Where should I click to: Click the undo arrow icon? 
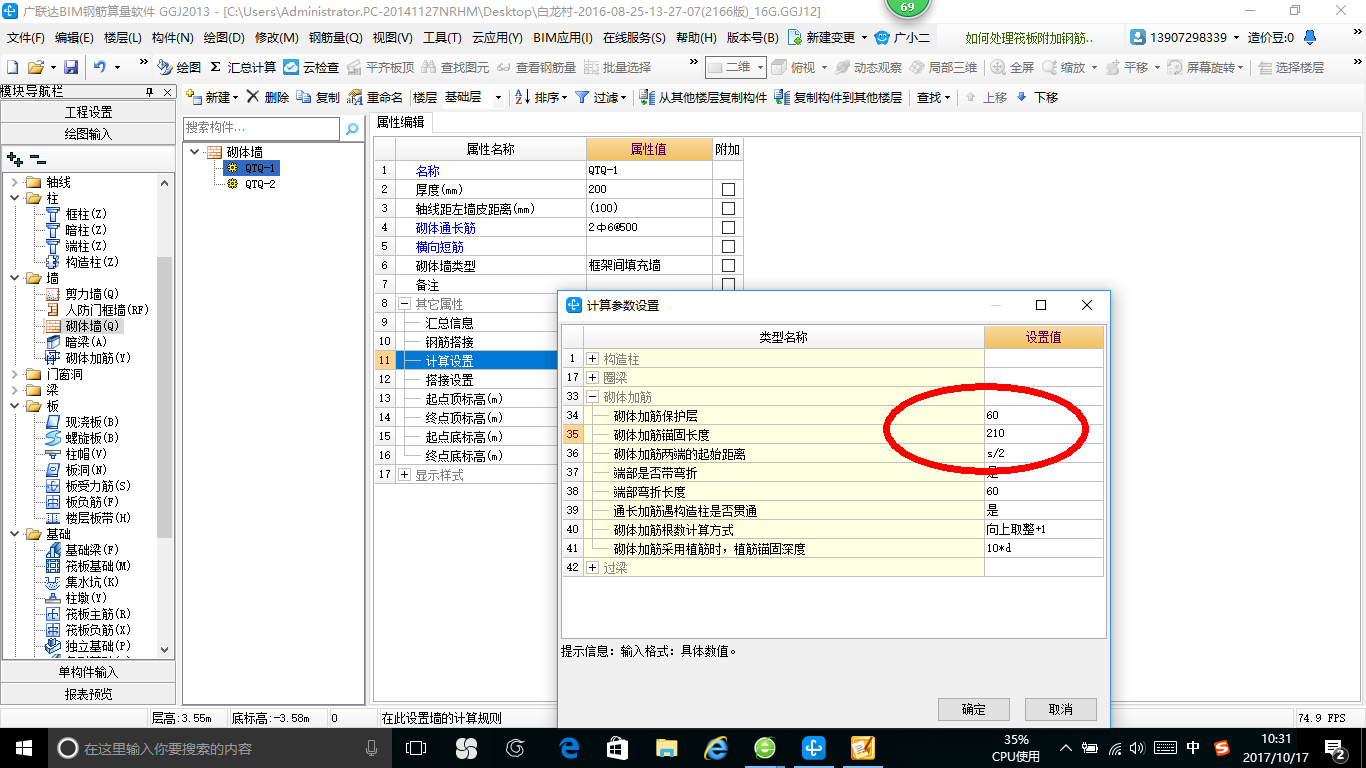point(100,67)
